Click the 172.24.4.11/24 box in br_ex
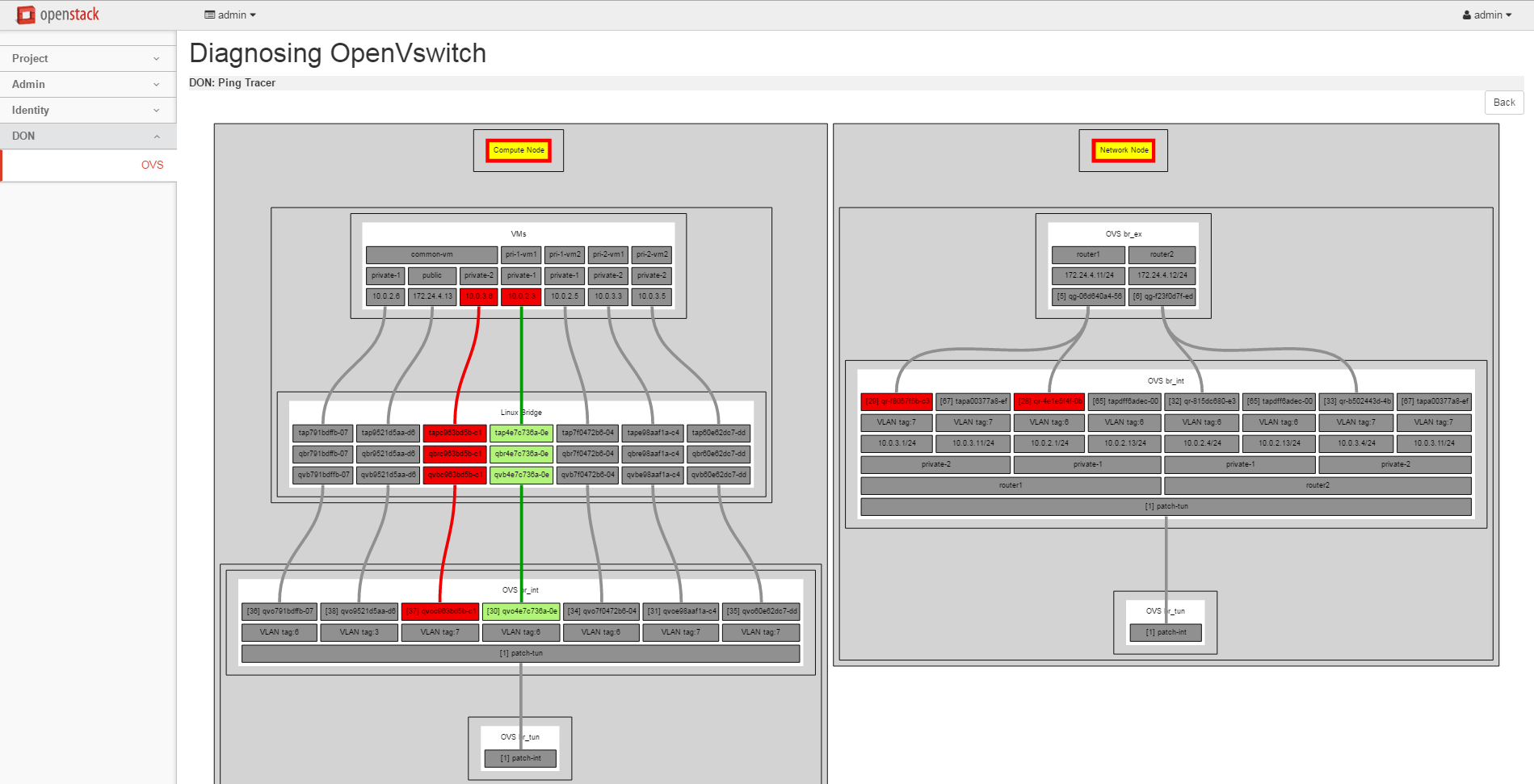 (x=1088, y=275)
